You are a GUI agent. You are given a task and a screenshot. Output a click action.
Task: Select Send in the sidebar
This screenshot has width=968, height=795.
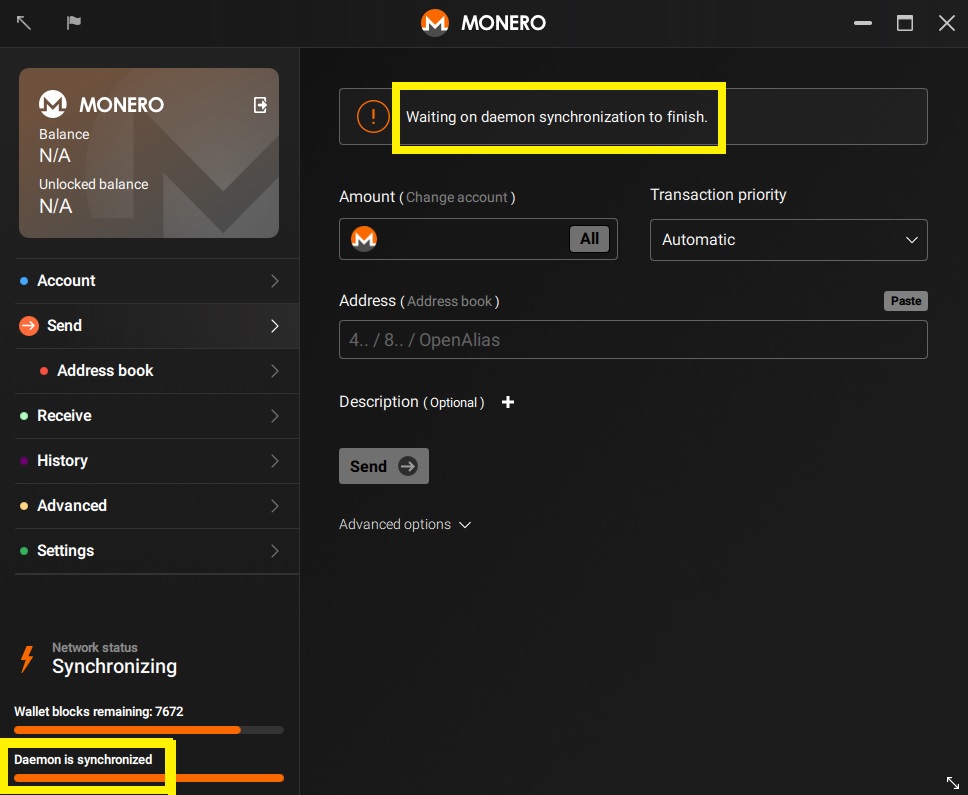point(157,326)
